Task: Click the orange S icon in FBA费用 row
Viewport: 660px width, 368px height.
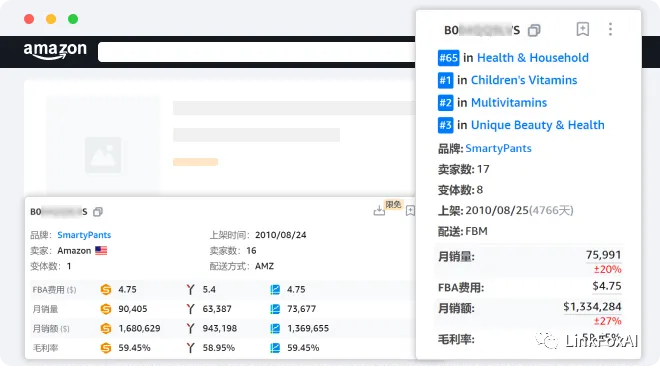Action: click(106, 290)
